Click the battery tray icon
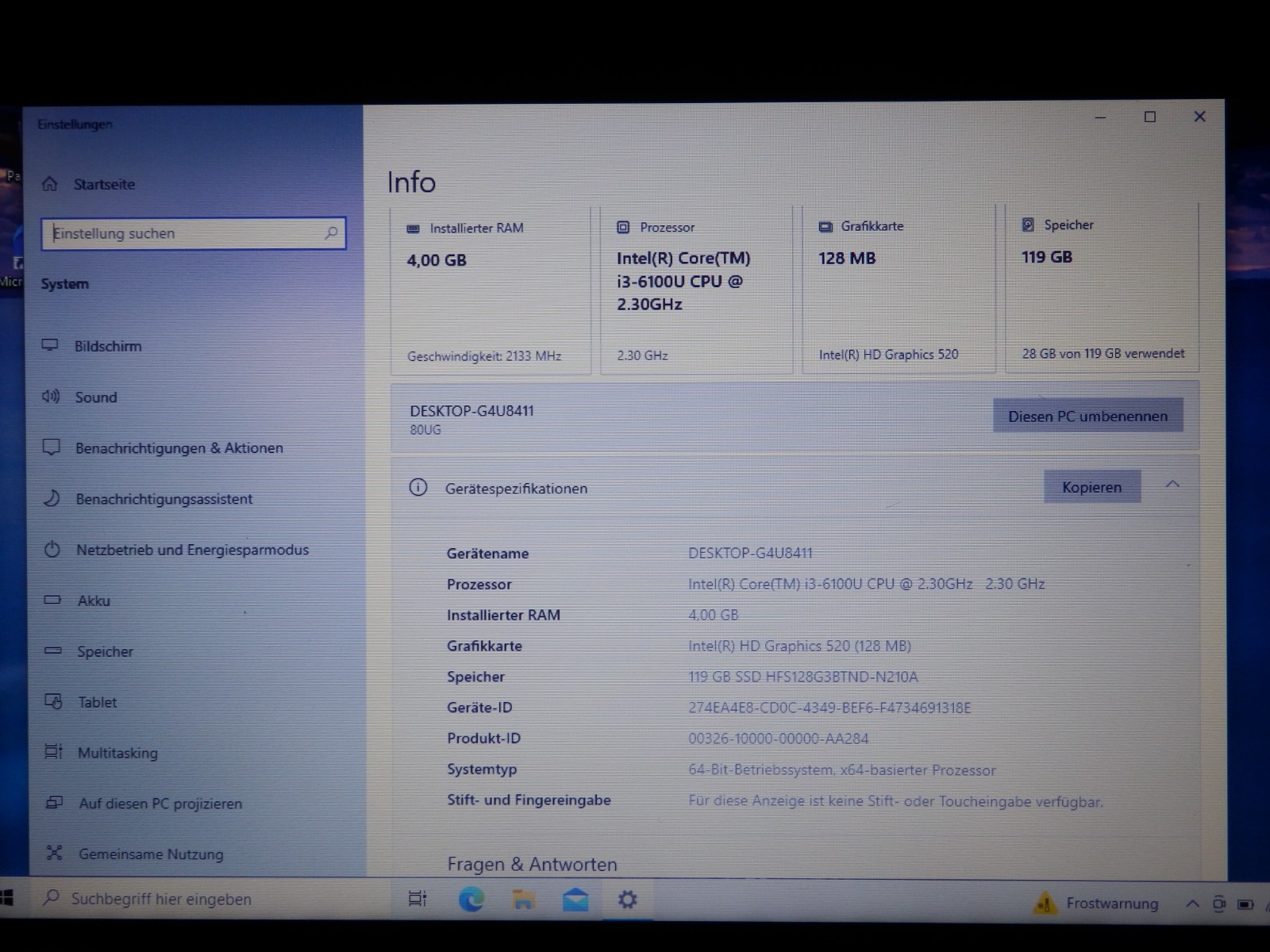Image resolution: width=1270 pixels, height=952 pixels. [x=1246, y=904]
